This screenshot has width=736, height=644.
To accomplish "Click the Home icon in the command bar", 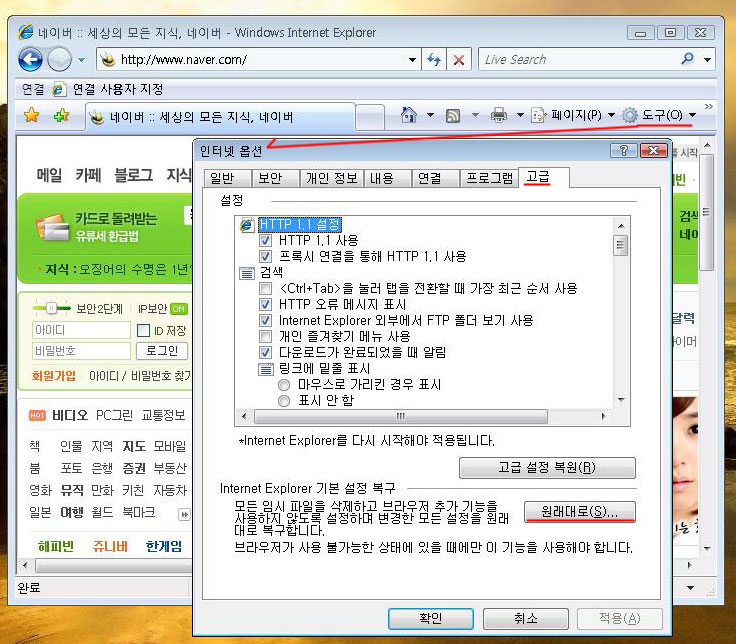I will pos(409,115).
